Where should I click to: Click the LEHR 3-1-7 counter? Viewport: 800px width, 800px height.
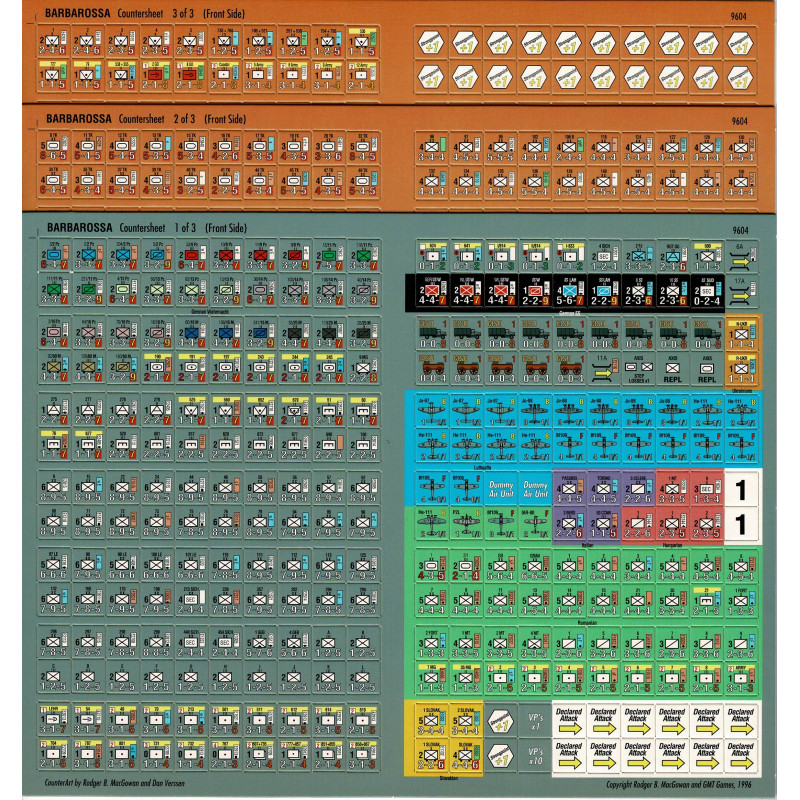pyautogui.click(x=54, y=720)
